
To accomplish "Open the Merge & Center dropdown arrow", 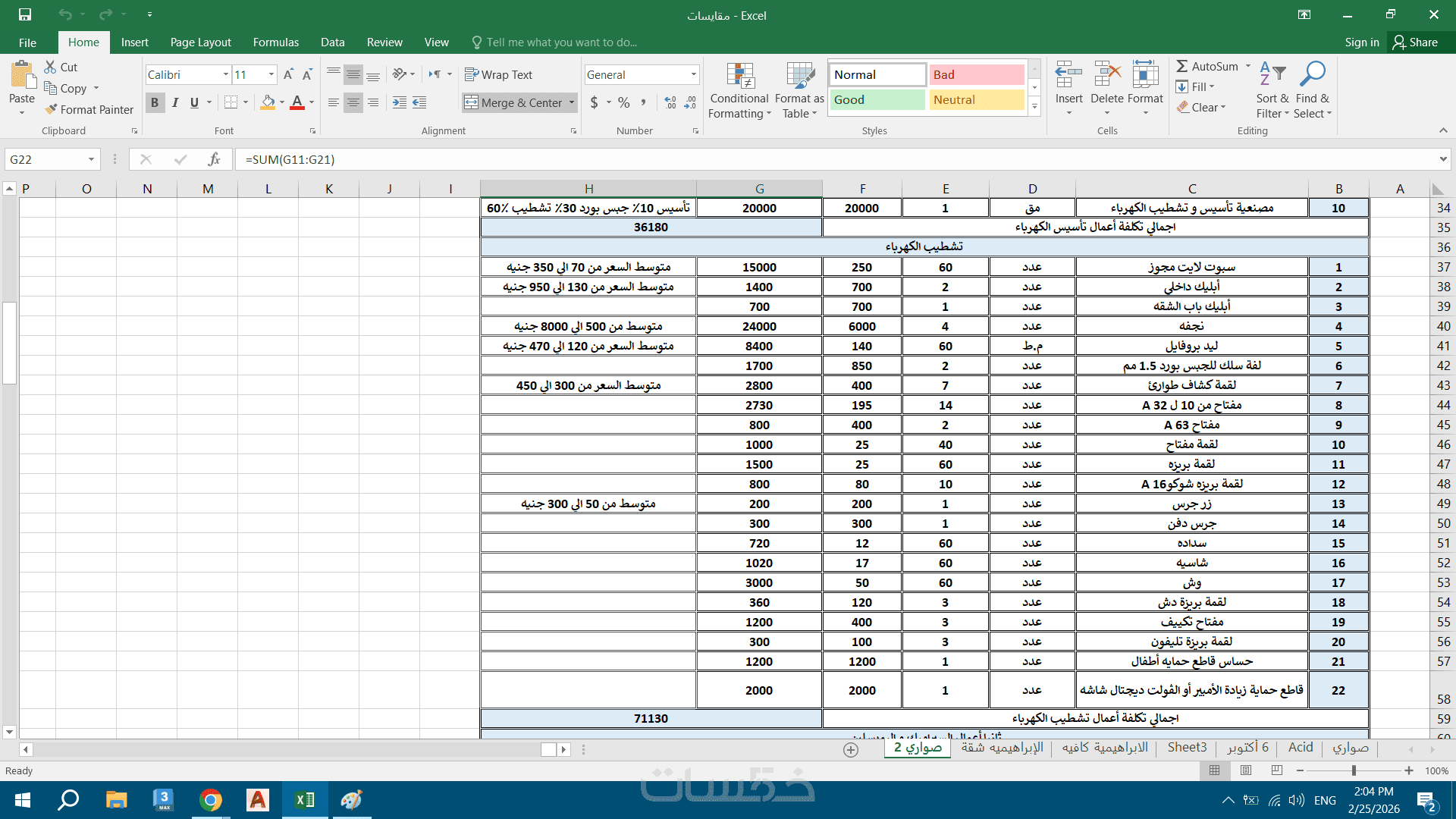I will click(572, 102).
